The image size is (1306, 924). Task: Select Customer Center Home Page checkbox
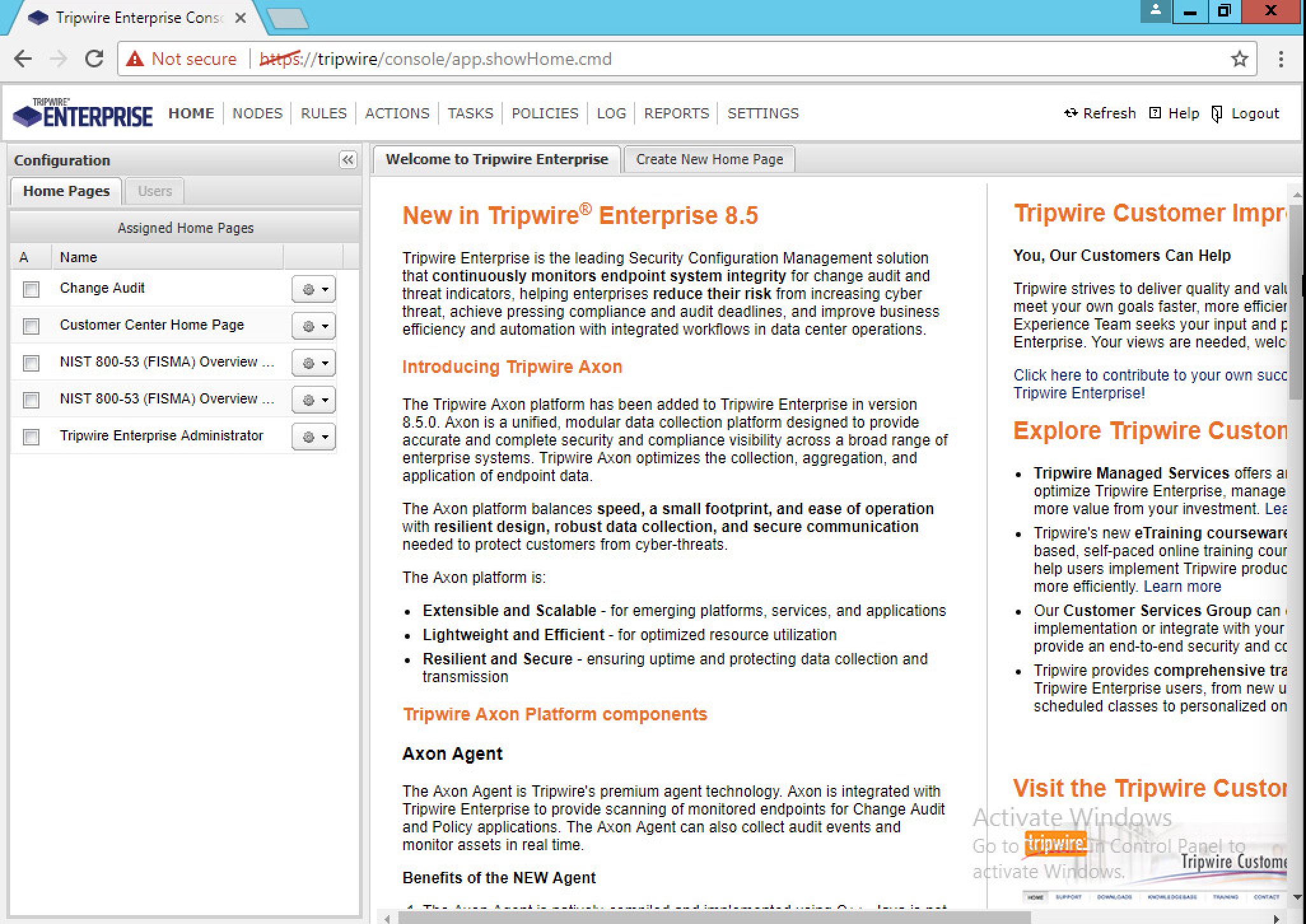point(31,326)
